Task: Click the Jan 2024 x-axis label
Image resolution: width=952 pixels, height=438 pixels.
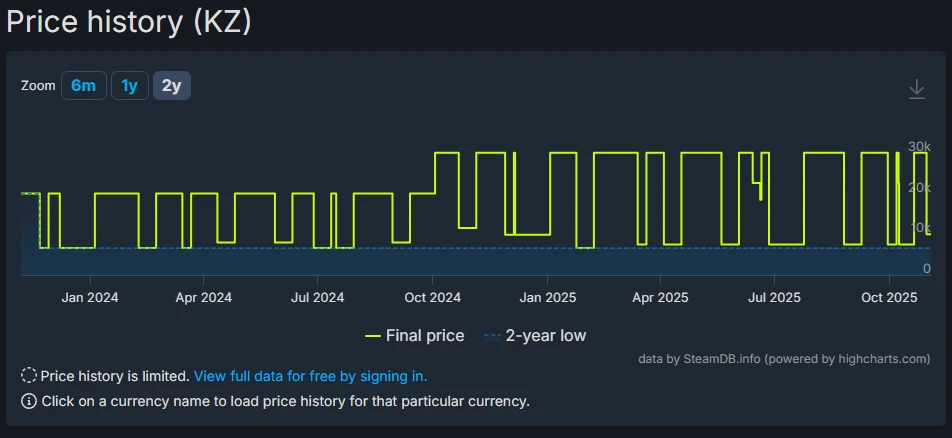Action: click(89, 297)
